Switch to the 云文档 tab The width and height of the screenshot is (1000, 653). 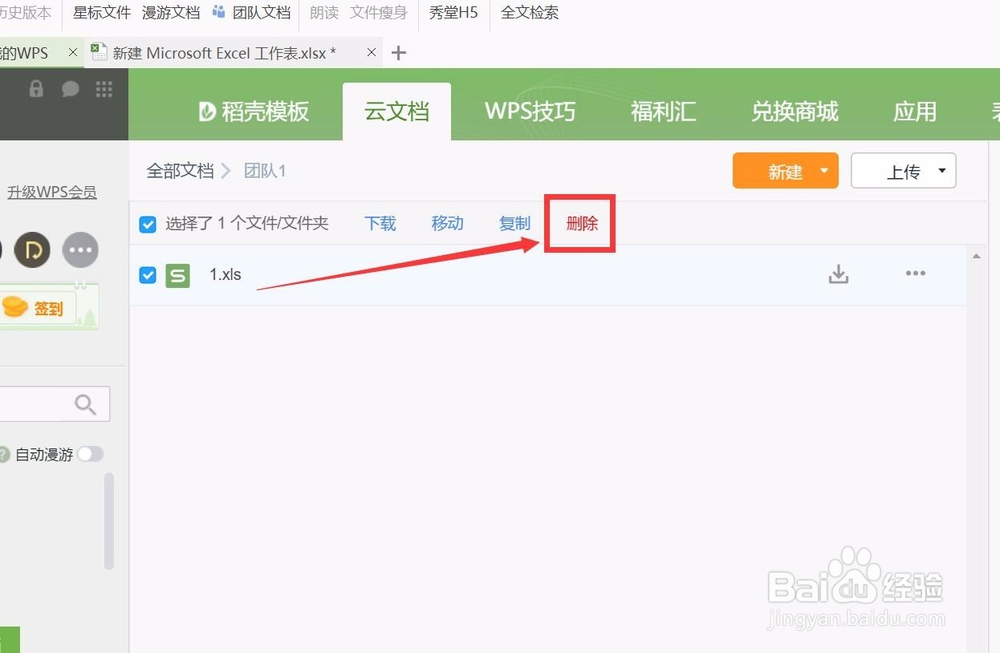(x=396, y=111)
